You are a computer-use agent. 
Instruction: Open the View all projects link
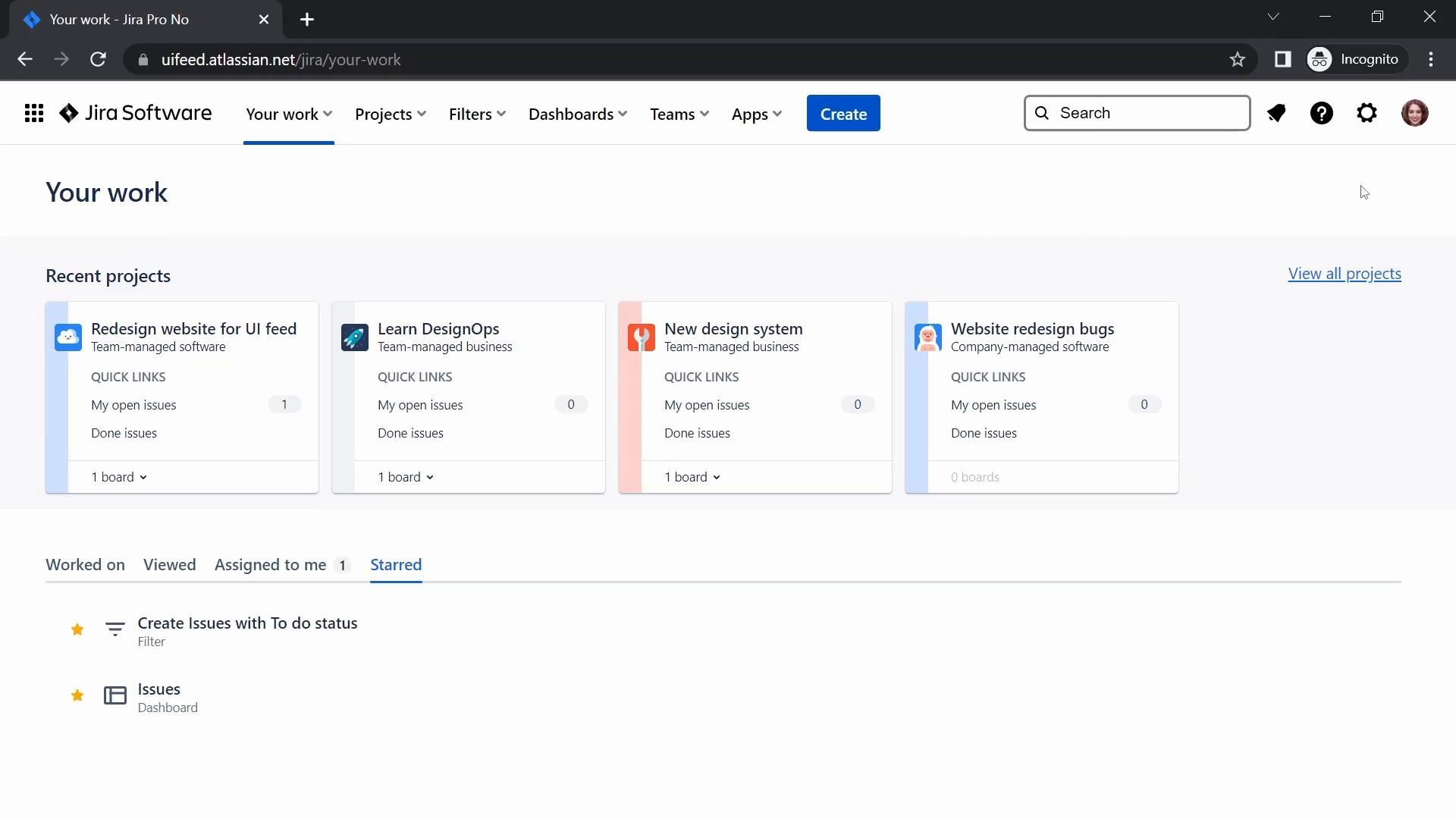pos(1344,274)
